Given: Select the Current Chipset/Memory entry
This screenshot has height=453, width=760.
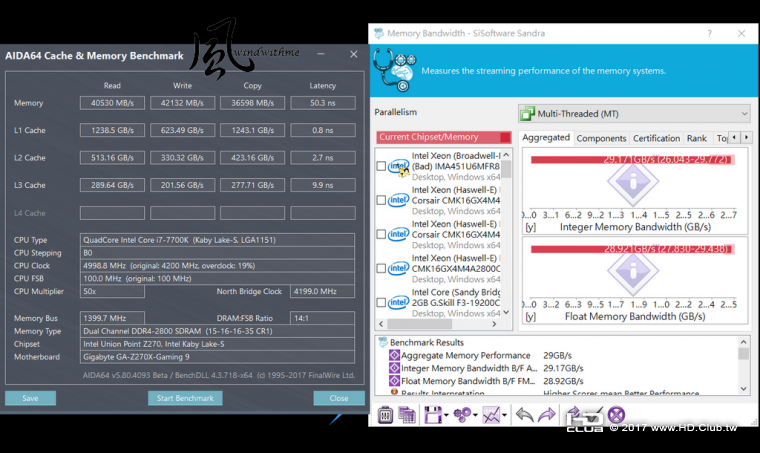Looking at the screenshot, I should tap(443, 137).
